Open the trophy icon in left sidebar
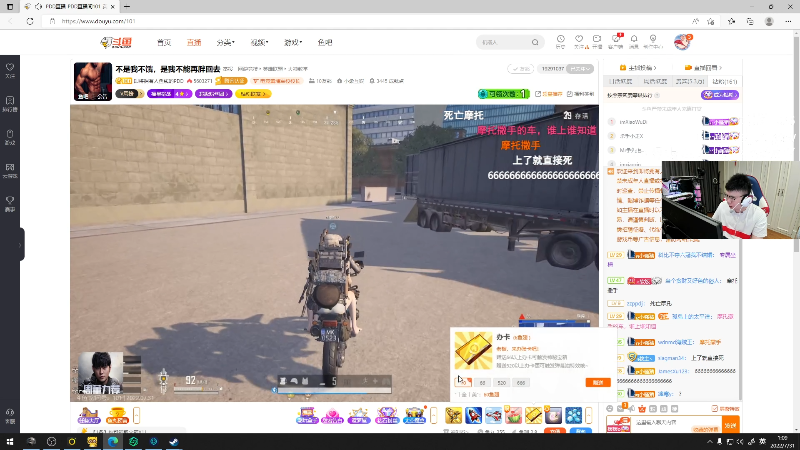 pos(10,200)
